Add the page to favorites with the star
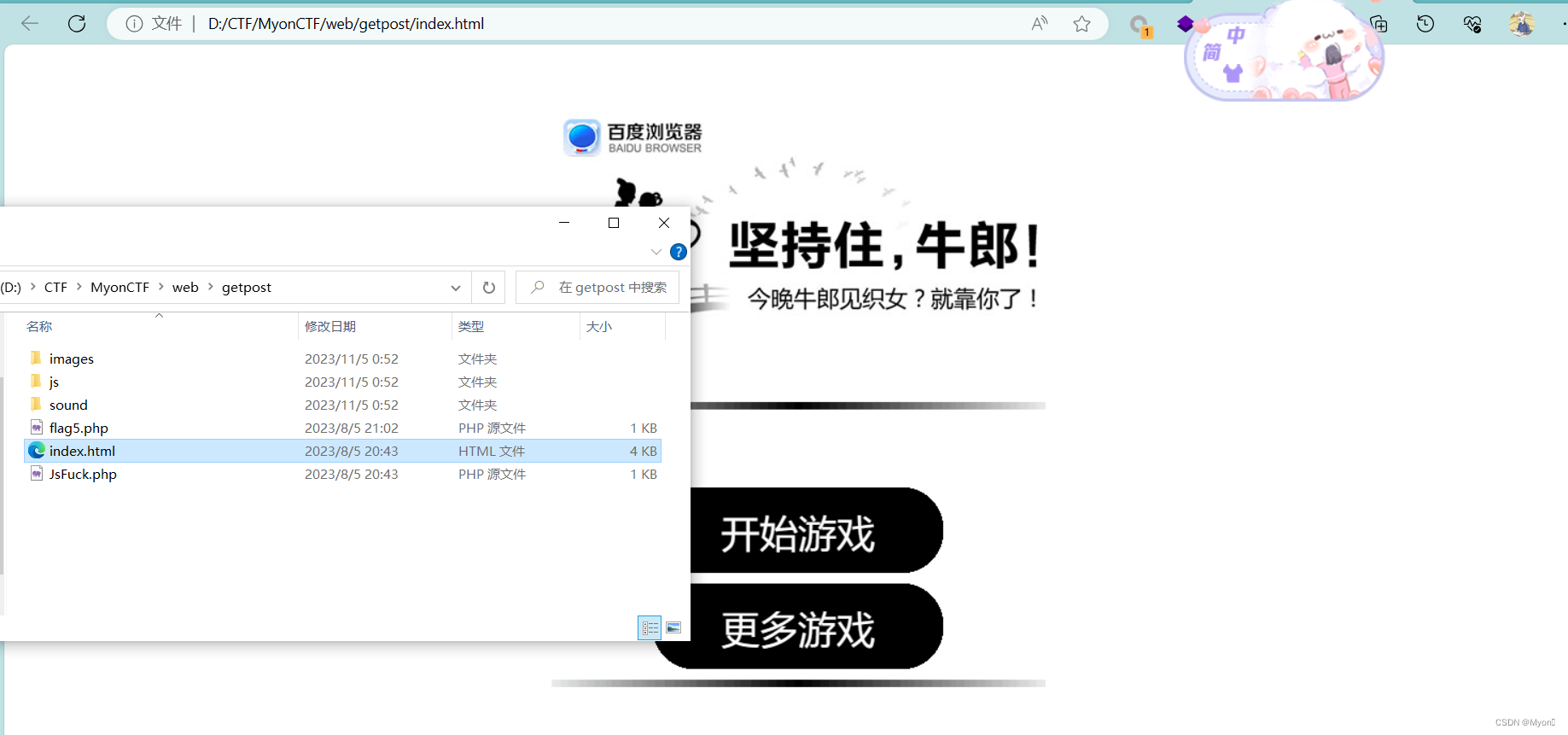 (1082, 24)
